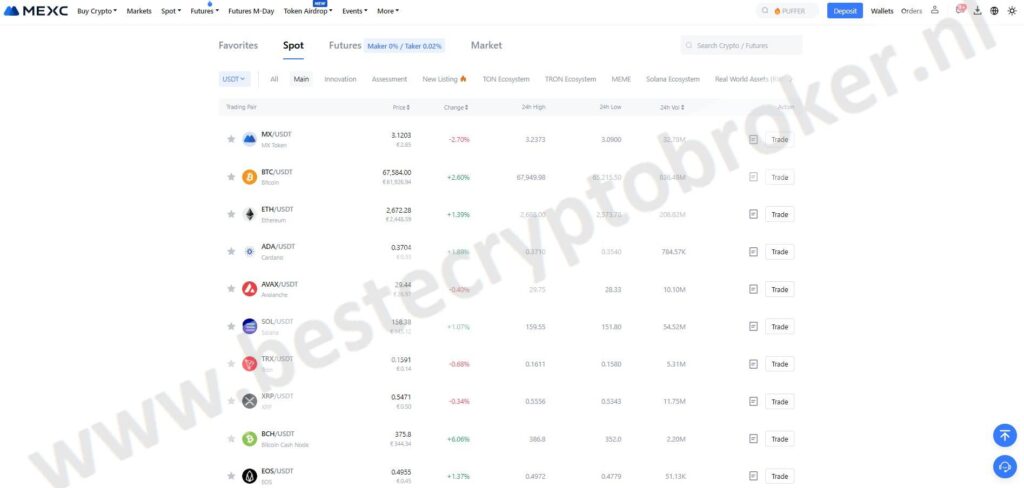Click the Bitcoin coin icon
This screenshot has height=488, width=1024.
click(x=249, y=177)
